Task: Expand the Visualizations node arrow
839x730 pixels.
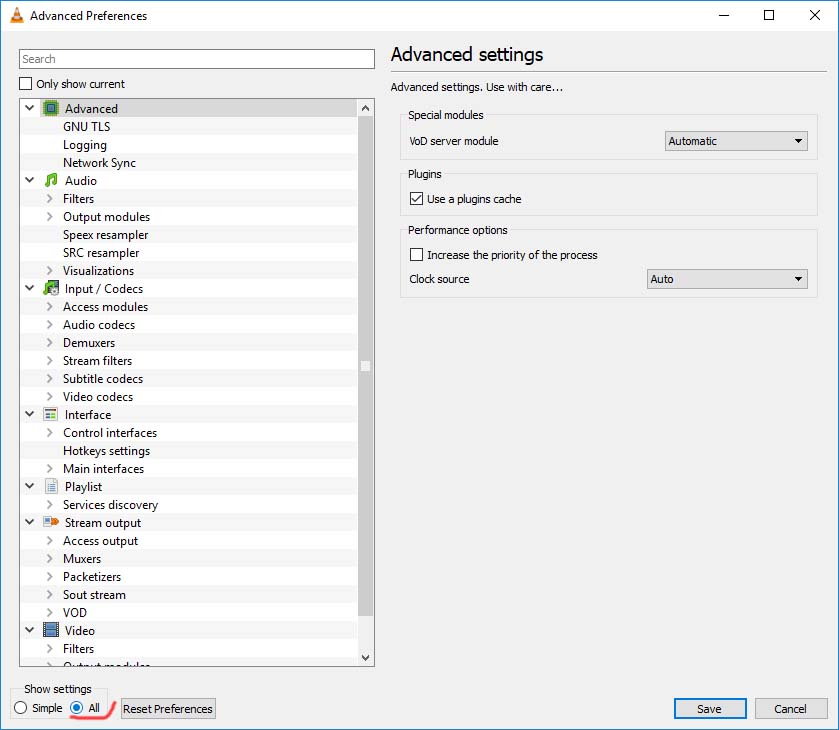Action: pyautogui.click(x=50, y=271)
